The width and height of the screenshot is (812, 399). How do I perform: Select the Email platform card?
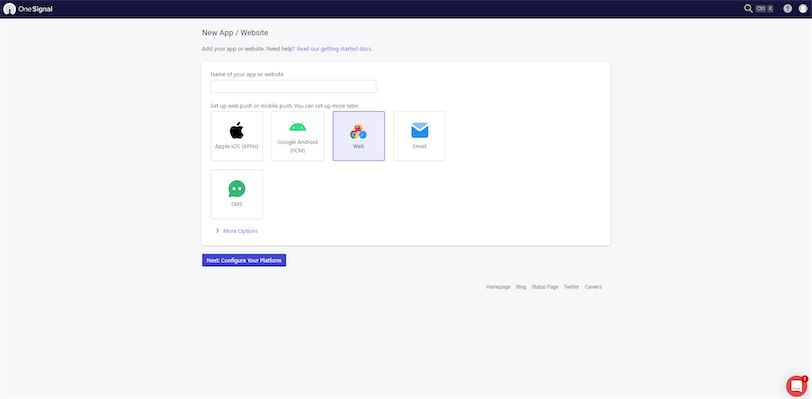tap(419, 136)
